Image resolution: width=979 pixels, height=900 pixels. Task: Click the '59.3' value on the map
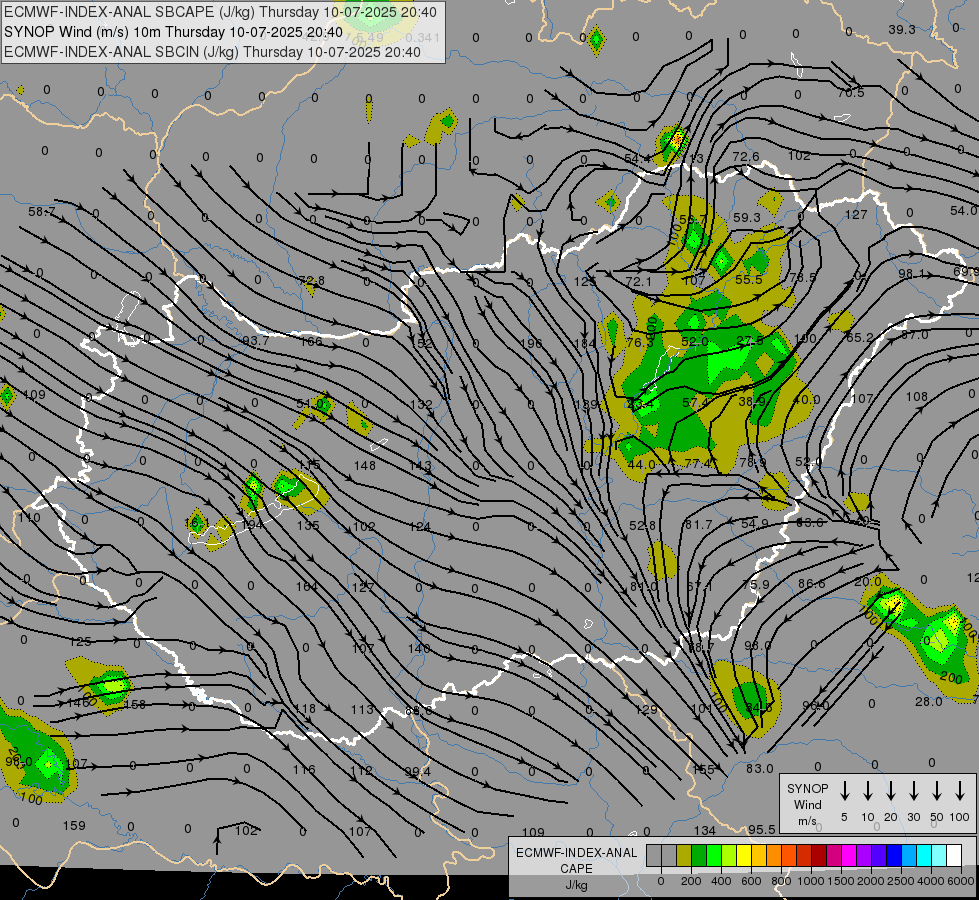[747, 217]
